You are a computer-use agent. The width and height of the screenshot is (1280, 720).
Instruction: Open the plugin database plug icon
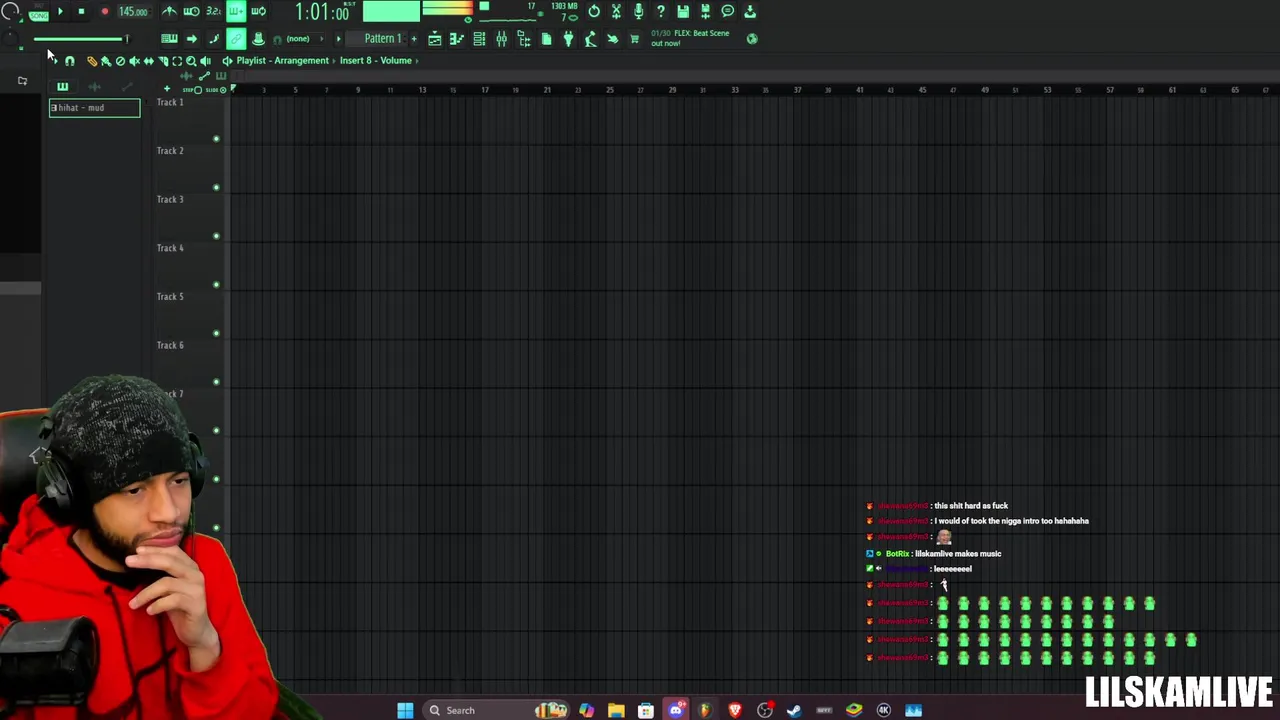[568, 38]
